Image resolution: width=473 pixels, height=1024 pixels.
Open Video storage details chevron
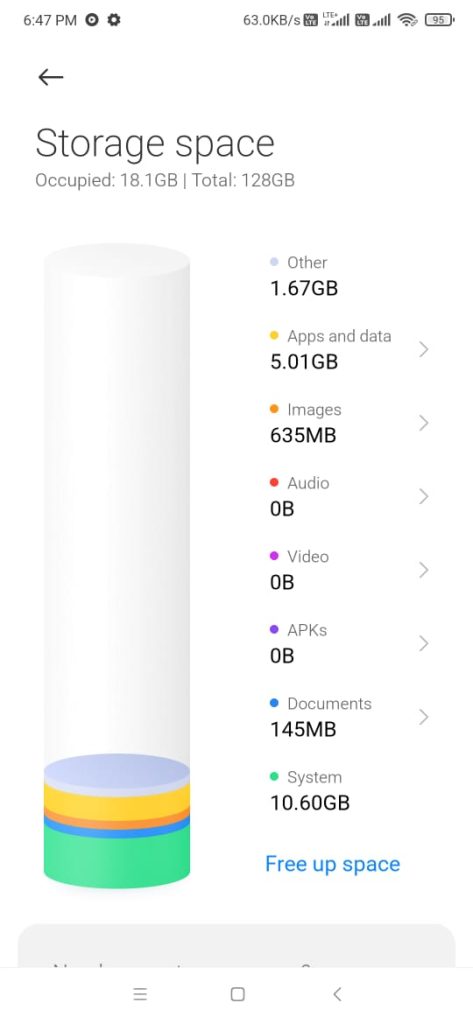click(x=423, y=570)
